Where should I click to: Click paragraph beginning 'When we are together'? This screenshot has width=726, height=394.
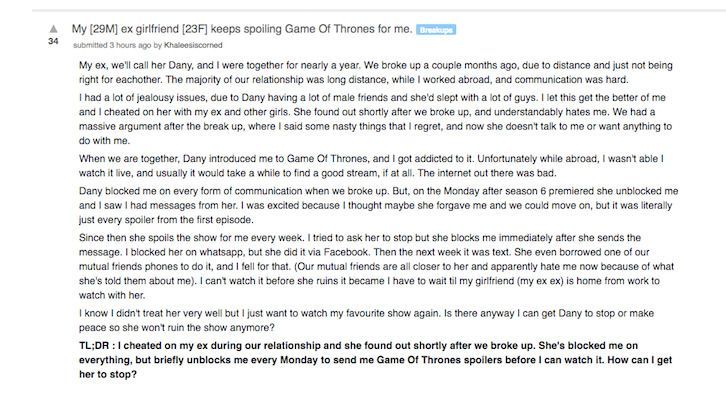coord(371,166)
